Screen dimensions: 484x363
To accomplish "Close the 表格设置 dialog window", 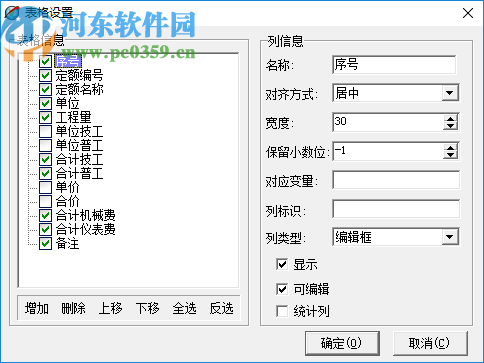I will [x=468, y=13].
